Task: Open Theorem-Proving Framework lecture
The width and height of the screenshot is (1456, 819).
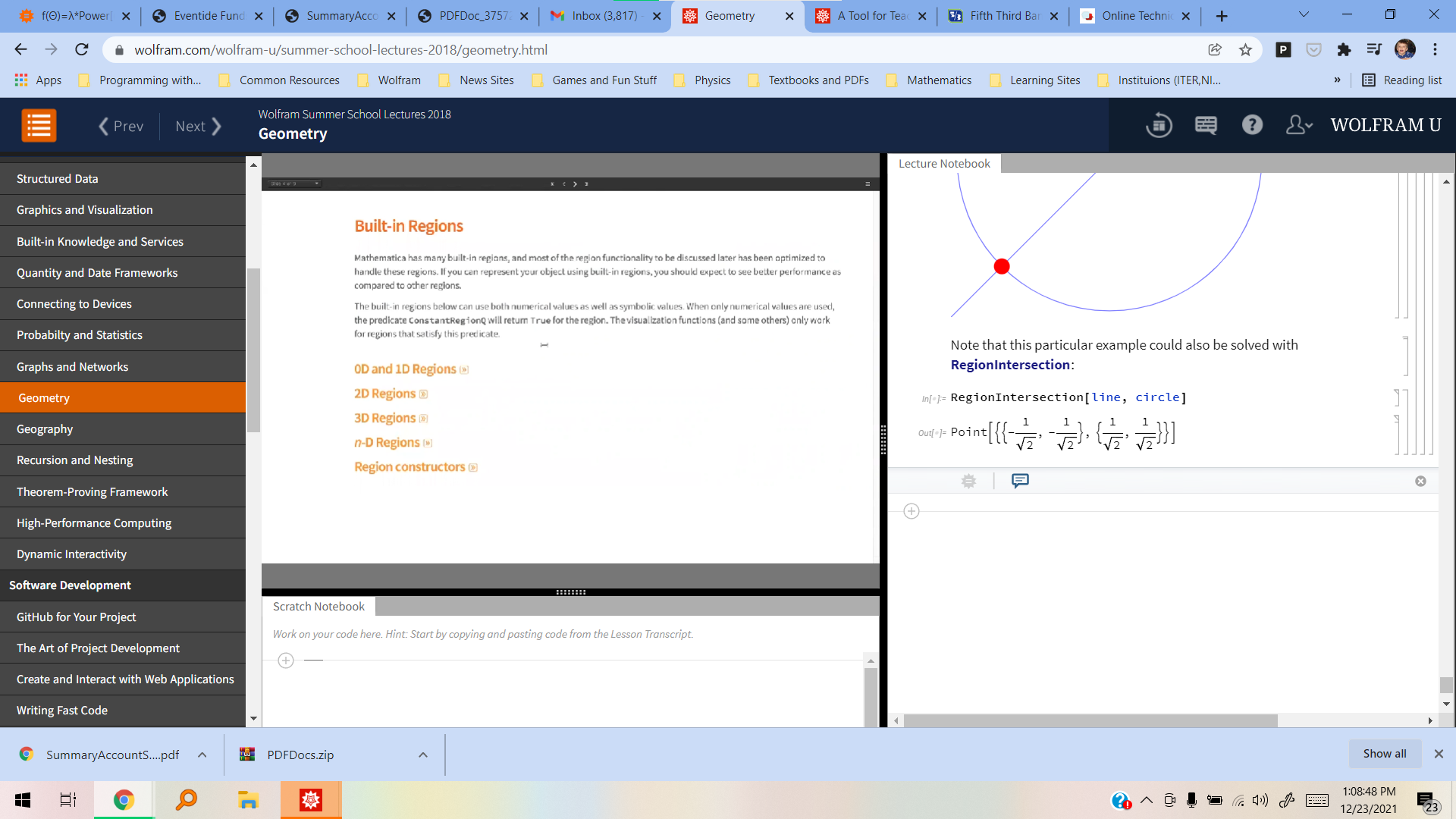Action: click(123, 492)
